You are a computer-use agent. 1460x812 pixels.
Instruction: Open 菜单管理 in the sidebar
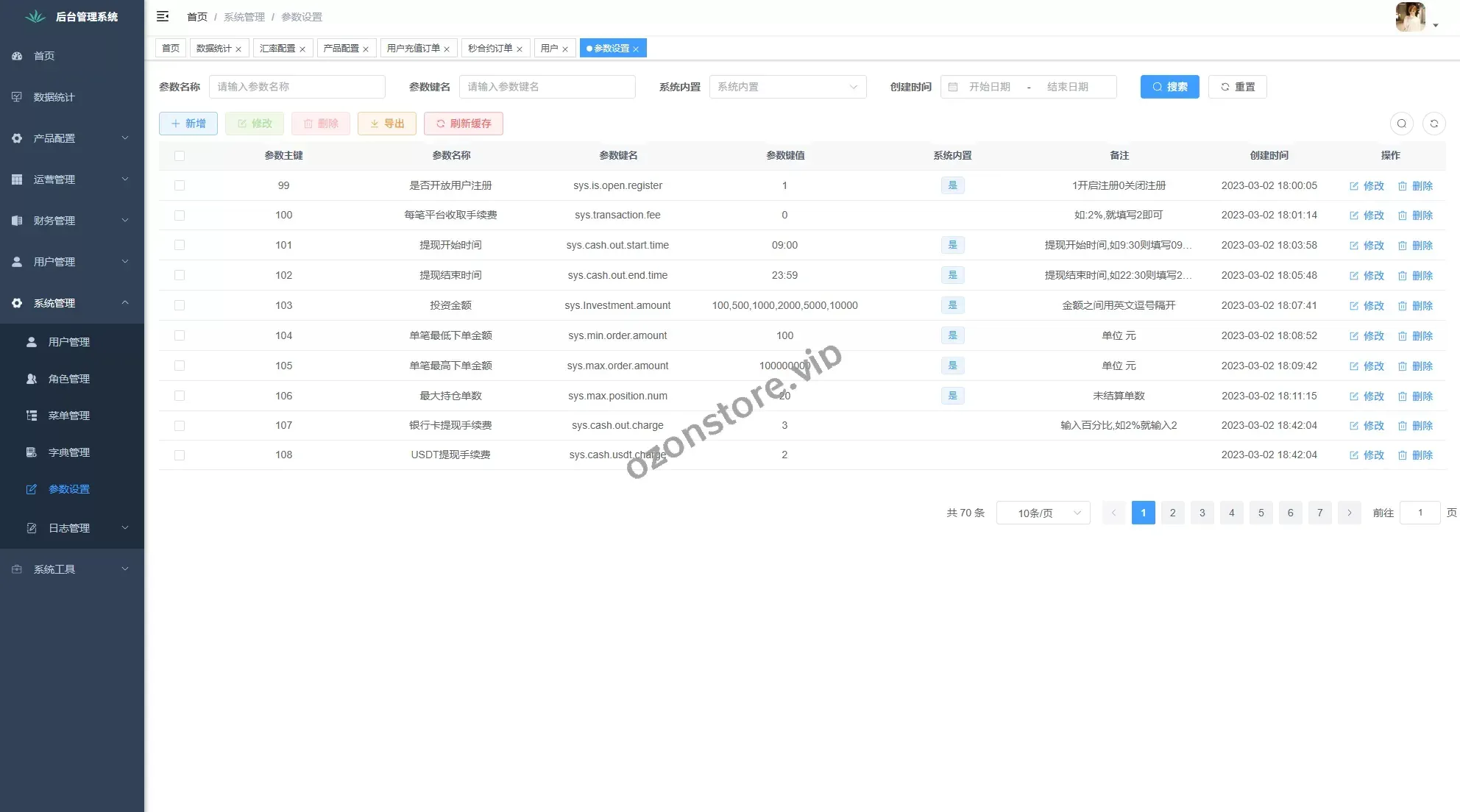click(x=68, y=416)
